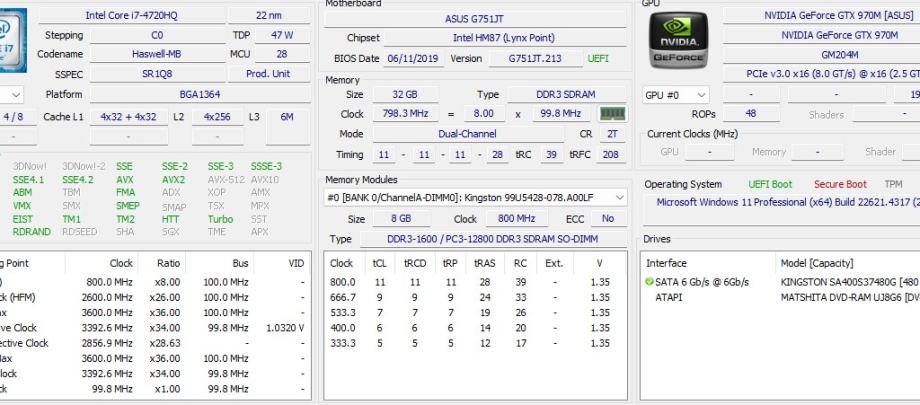The height and width of the screenshot is (405, 920).
Task: Select the 400.0 clock timing row
Action: 475,328
